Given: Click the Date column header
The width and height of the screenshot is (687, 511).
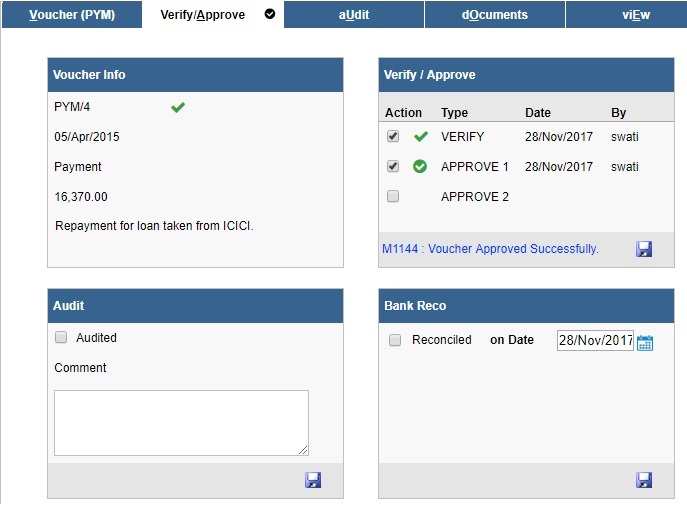Looking at the screenshot, I should coord(538,113).
